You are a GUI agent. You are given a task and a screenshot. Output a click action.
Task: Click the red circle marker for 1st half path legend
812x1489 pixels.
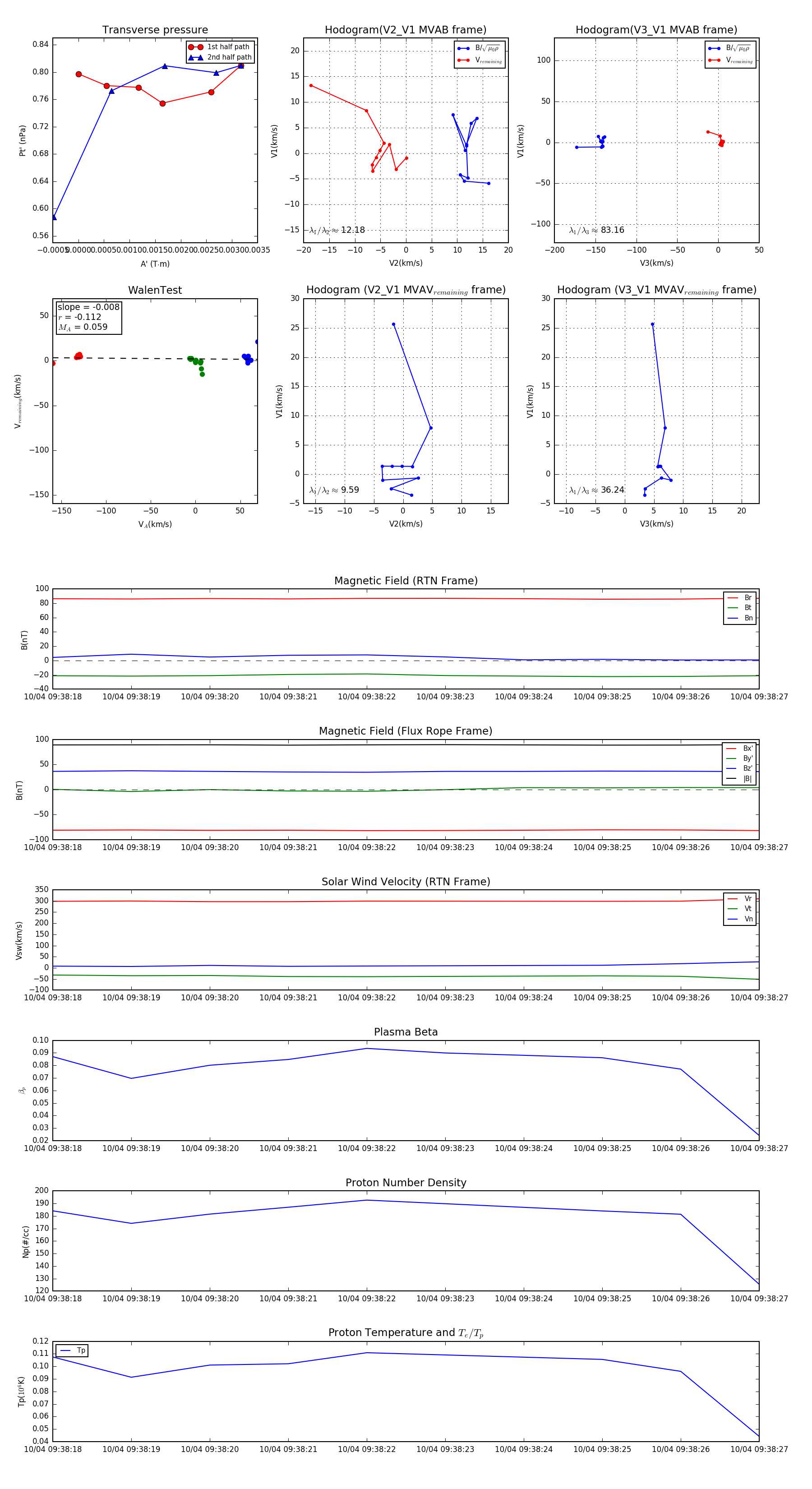click(x=195, y=47)
